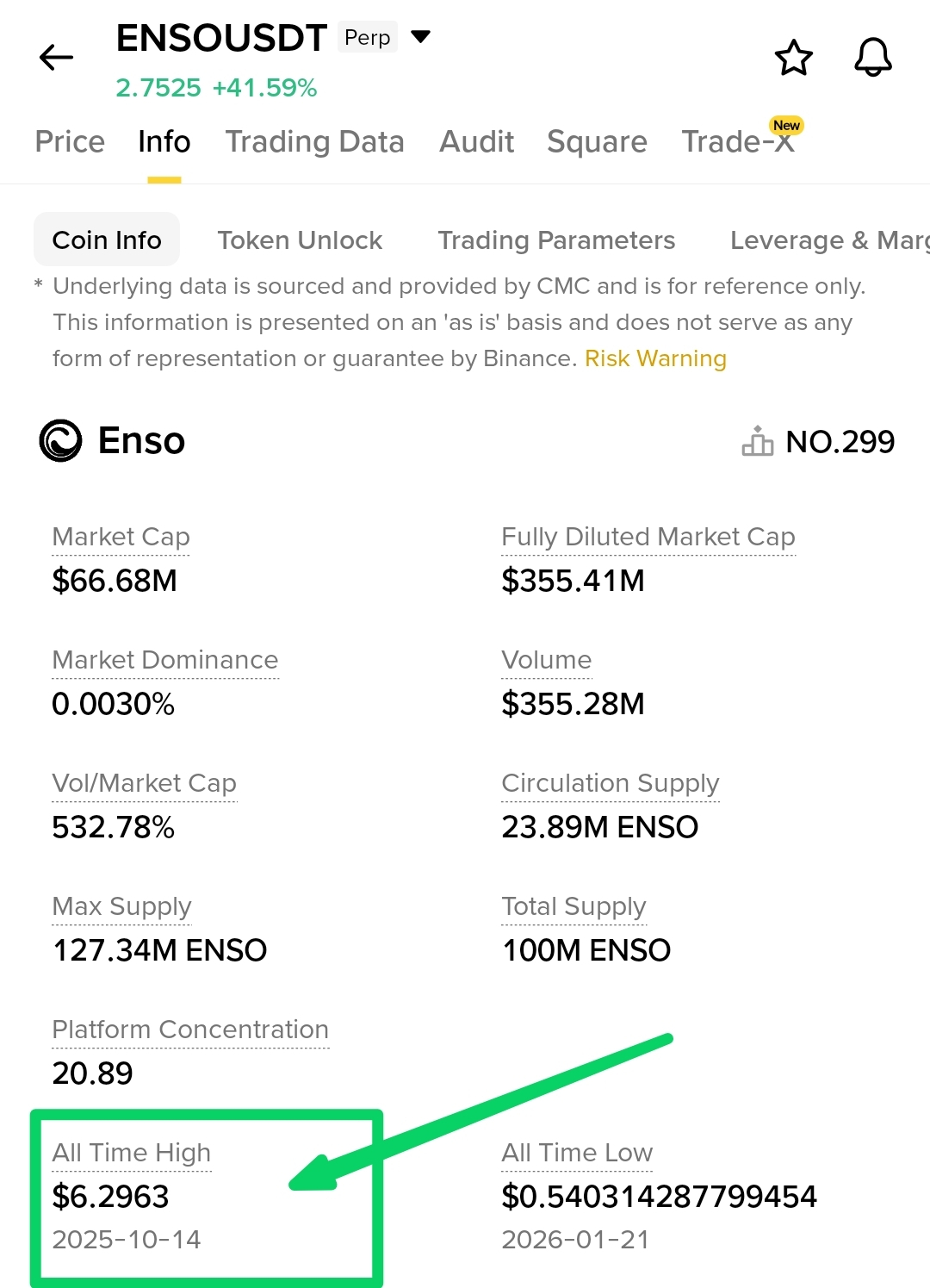Tap the All Time High label
The height and width of the screenshot is (1288, 930).
tap(131, 1153)
